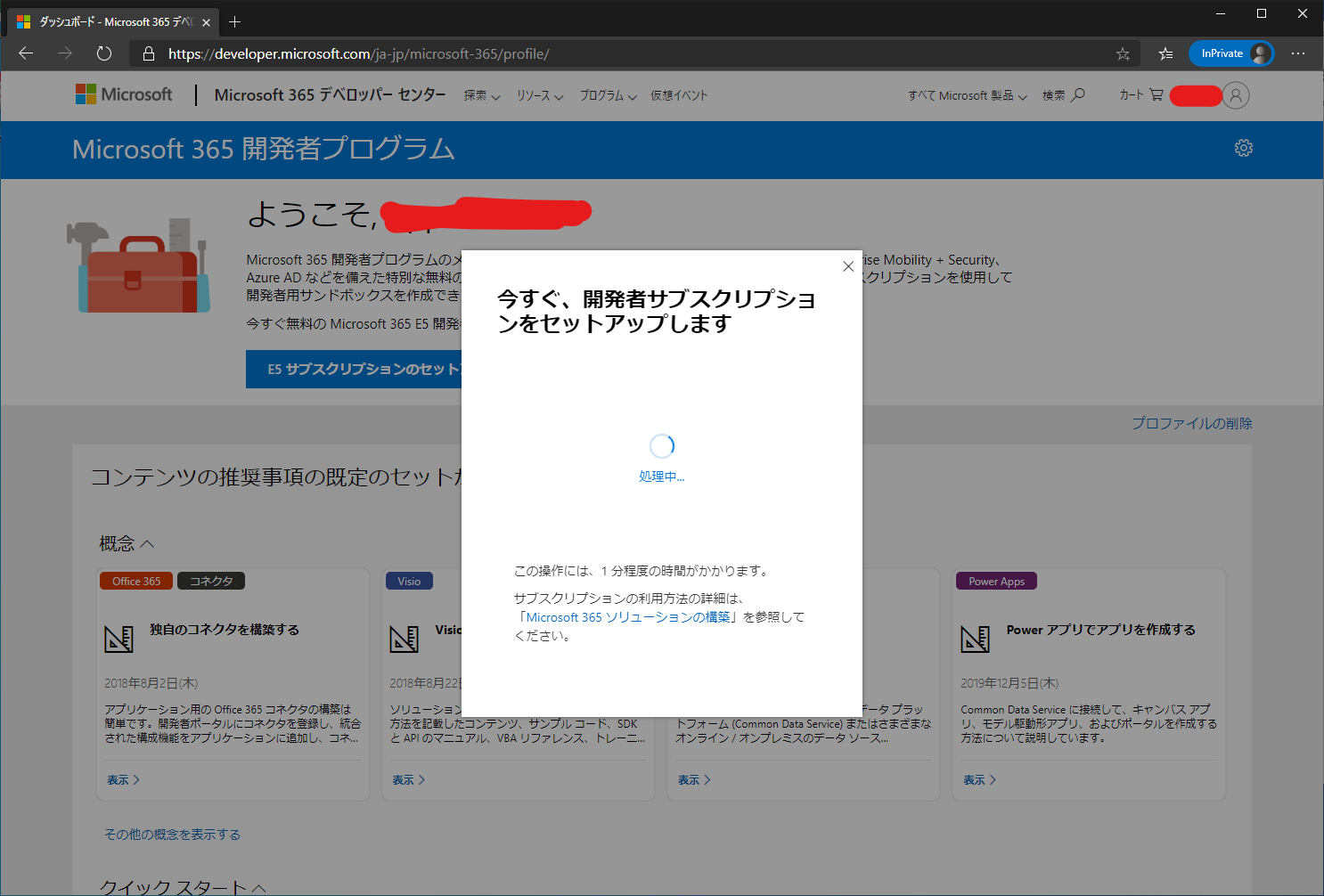This screenshot has width=1324, height=896.
Task: Open the カート shopping cart
Action: tap(1141, 94)
